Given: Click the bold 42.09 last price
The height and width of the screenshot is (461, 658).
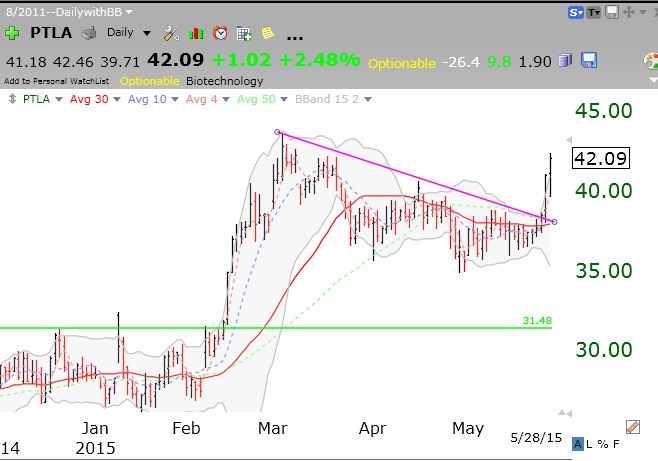Looking at the screenshot, I should click(176, 60).
